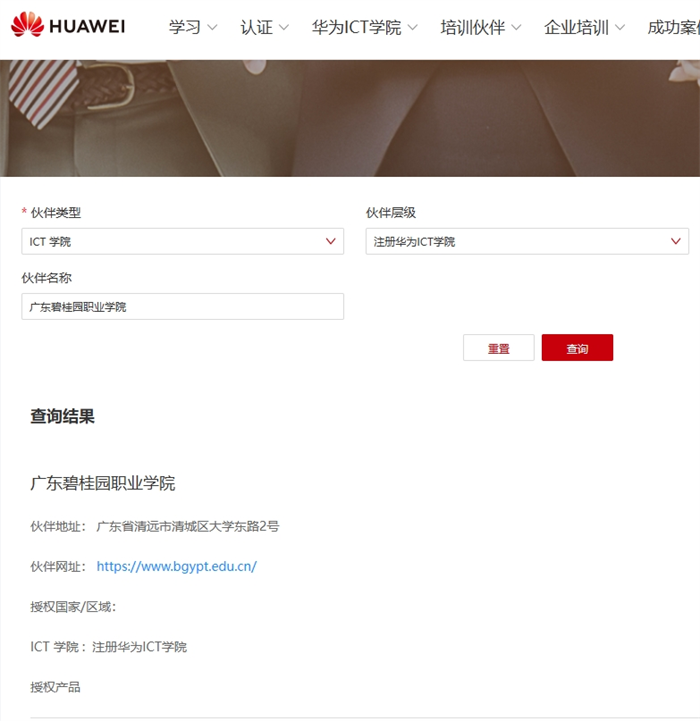Click the 广东碧桂园职业学院 result title
The height and width of the screenshot is (721, 700).
click(x=103, y=483)
